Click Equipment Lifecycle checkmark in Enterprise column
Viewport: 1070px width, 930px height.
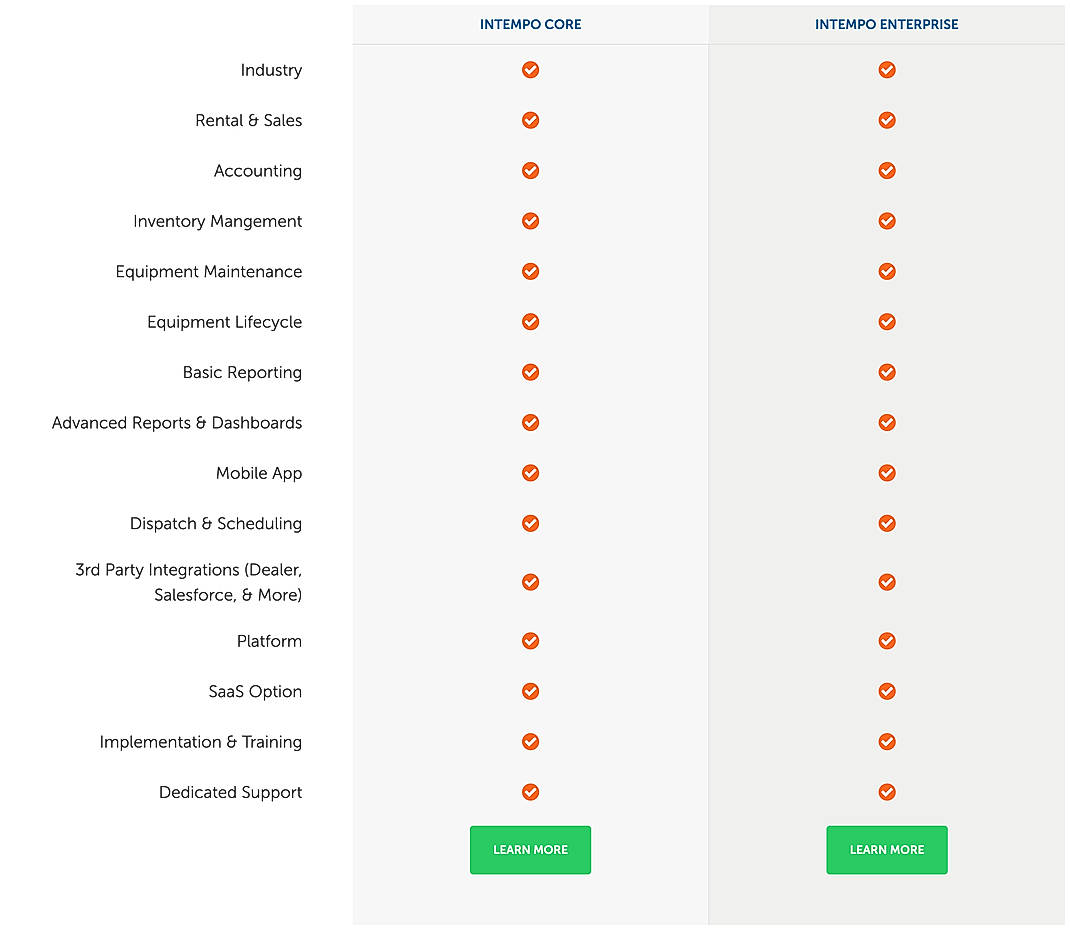(x=887, y=322)
